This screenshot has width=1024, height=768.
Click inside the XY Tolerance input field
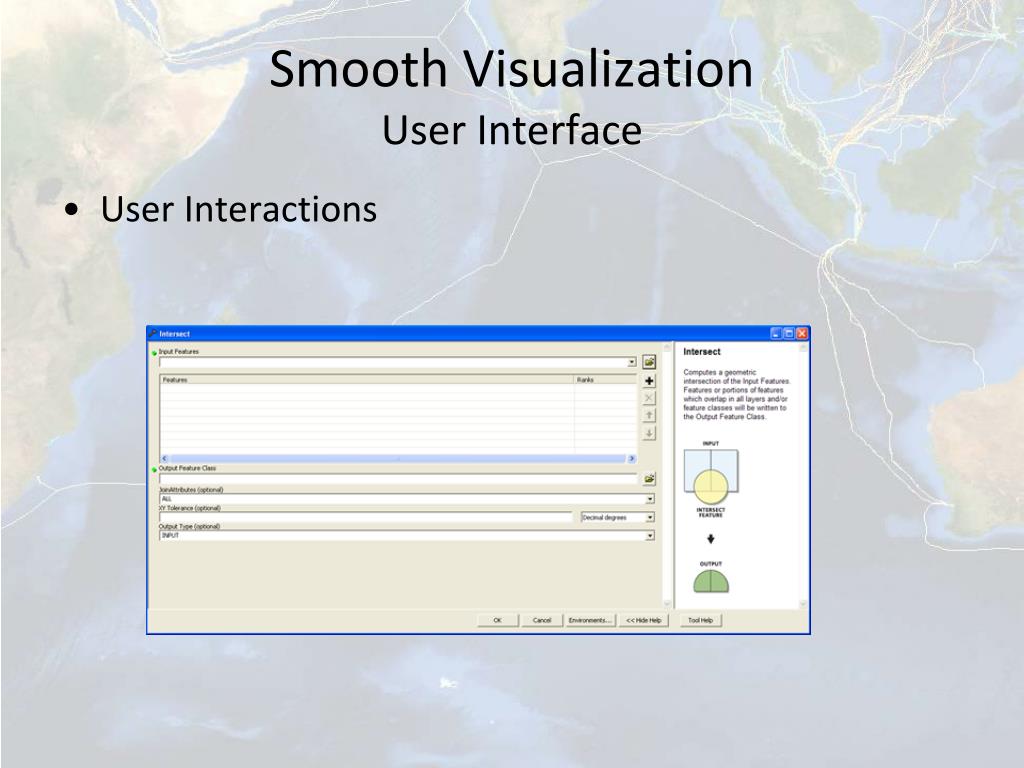(x=365, y=517)
